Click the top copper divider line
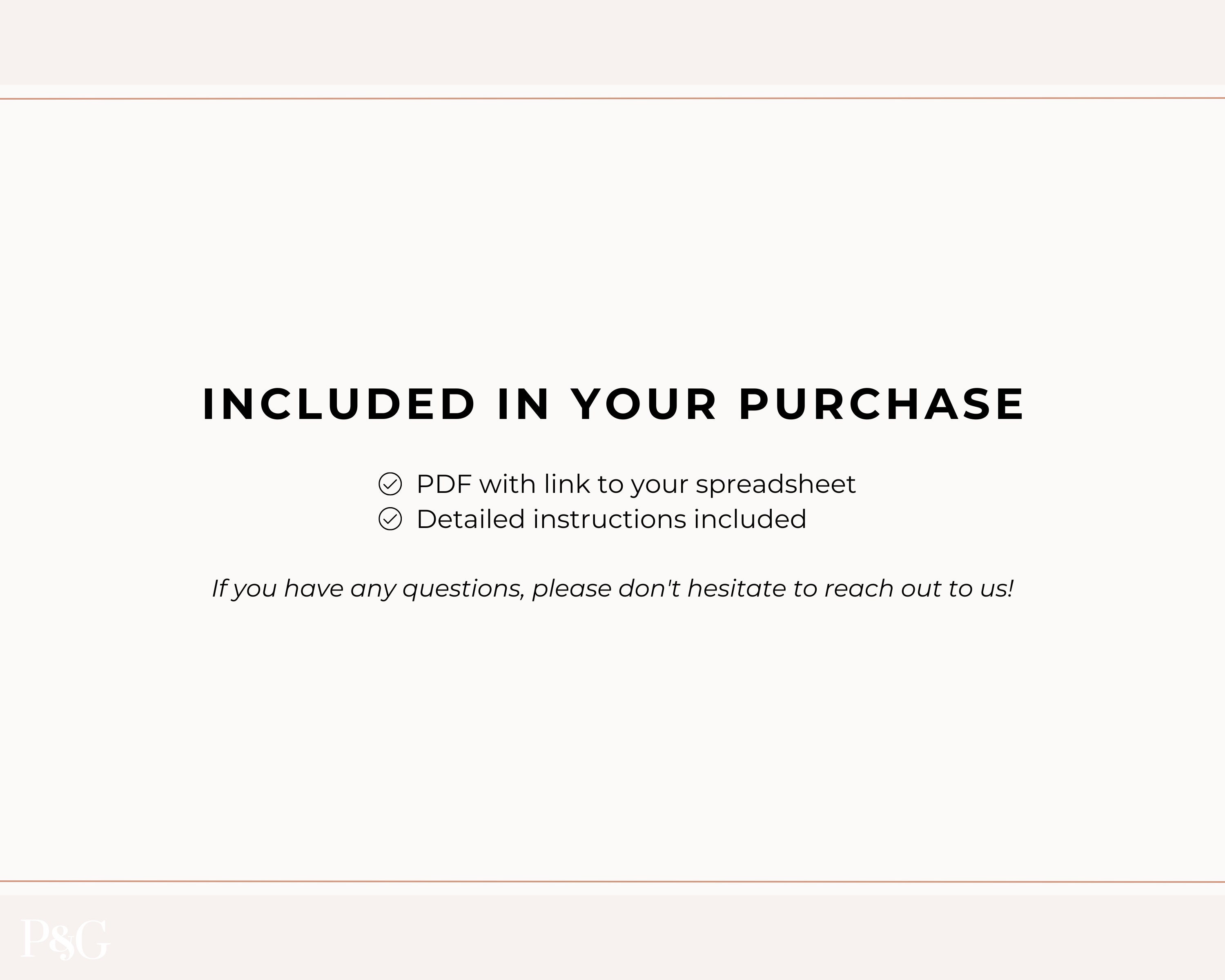Image resolution: width=1225 pixels, height=980 pixels. tap(612, 98)
